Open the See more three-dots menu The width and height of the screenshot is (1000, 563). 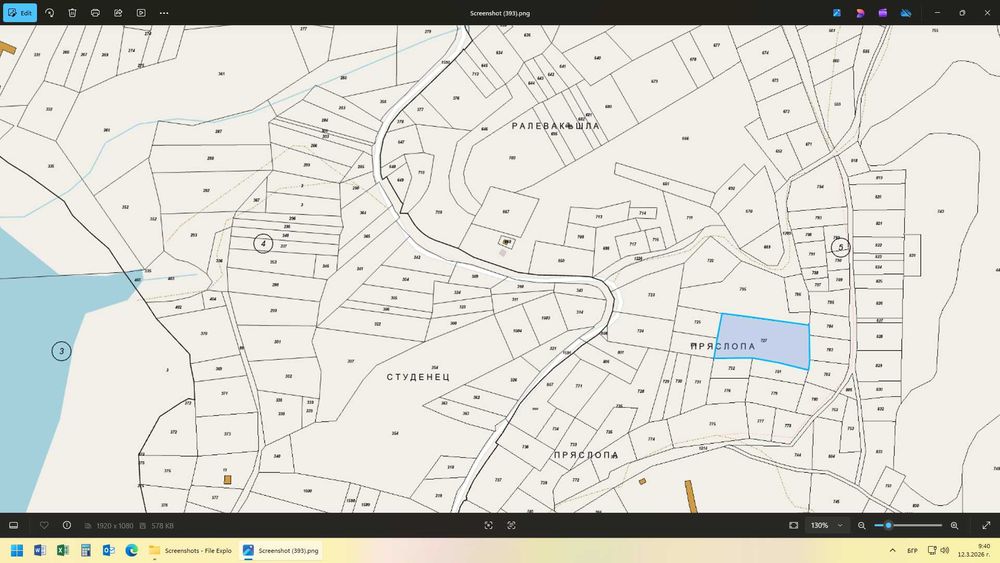[164, 13]
